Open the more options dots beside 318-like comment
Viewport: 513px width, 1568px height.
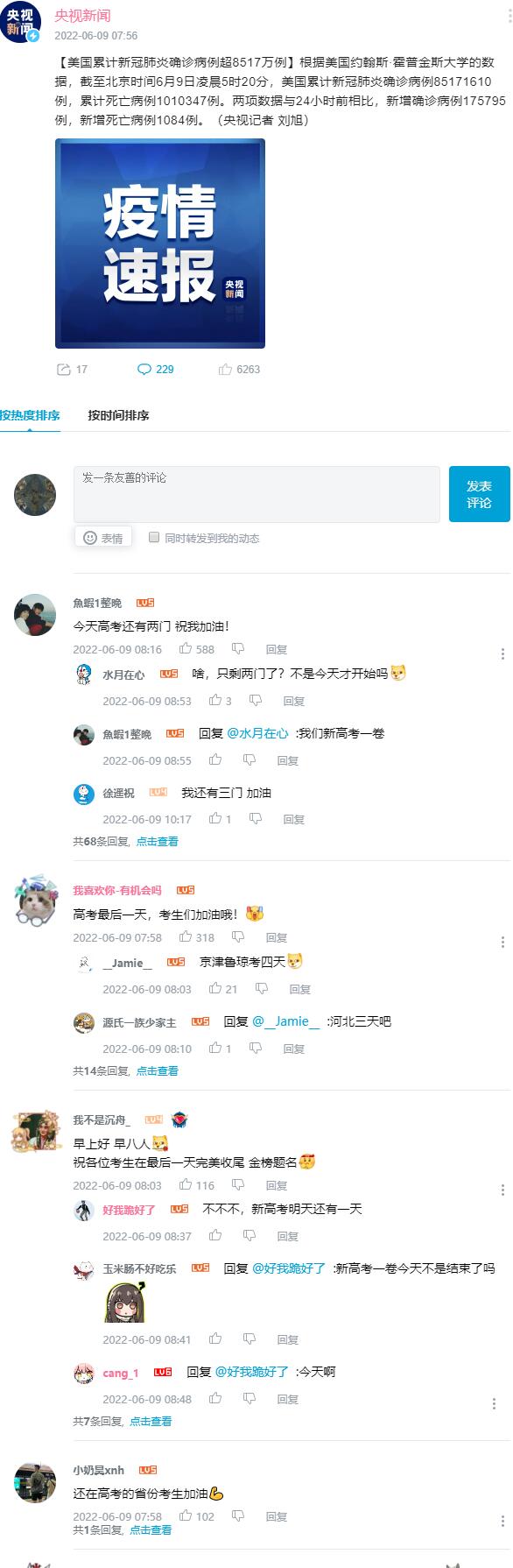tap(502, 942)
